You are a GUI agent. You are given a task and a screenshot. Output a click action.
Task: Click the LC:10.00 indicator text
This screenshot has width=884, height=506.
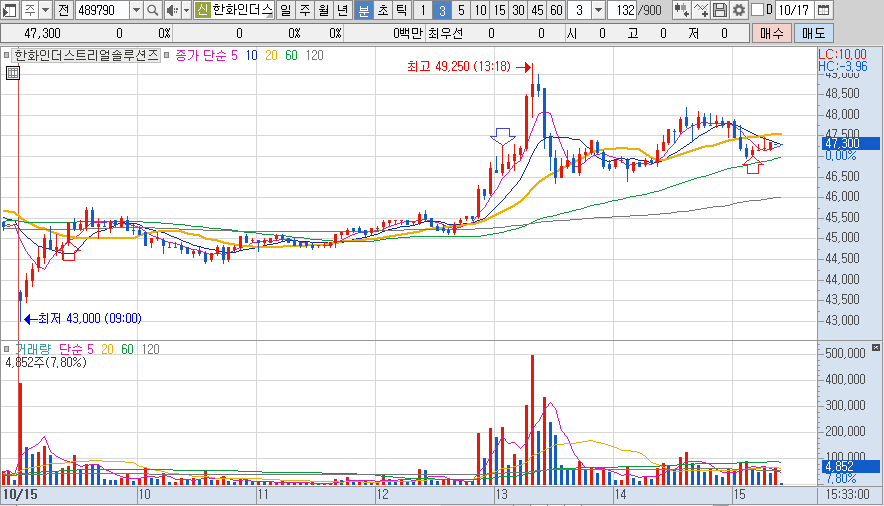coord(842,54)
